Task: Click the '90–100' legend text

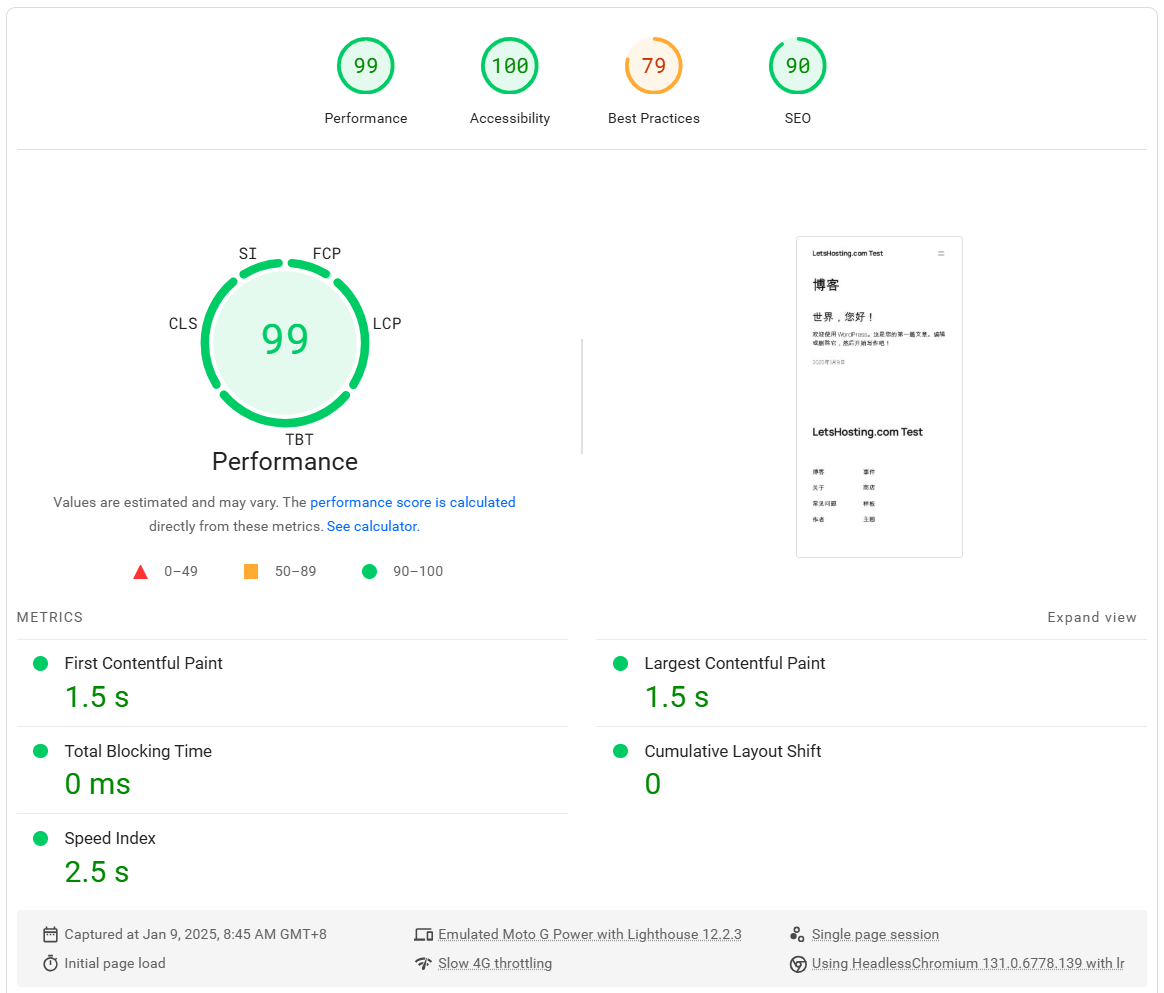Action: click(418, 571)
